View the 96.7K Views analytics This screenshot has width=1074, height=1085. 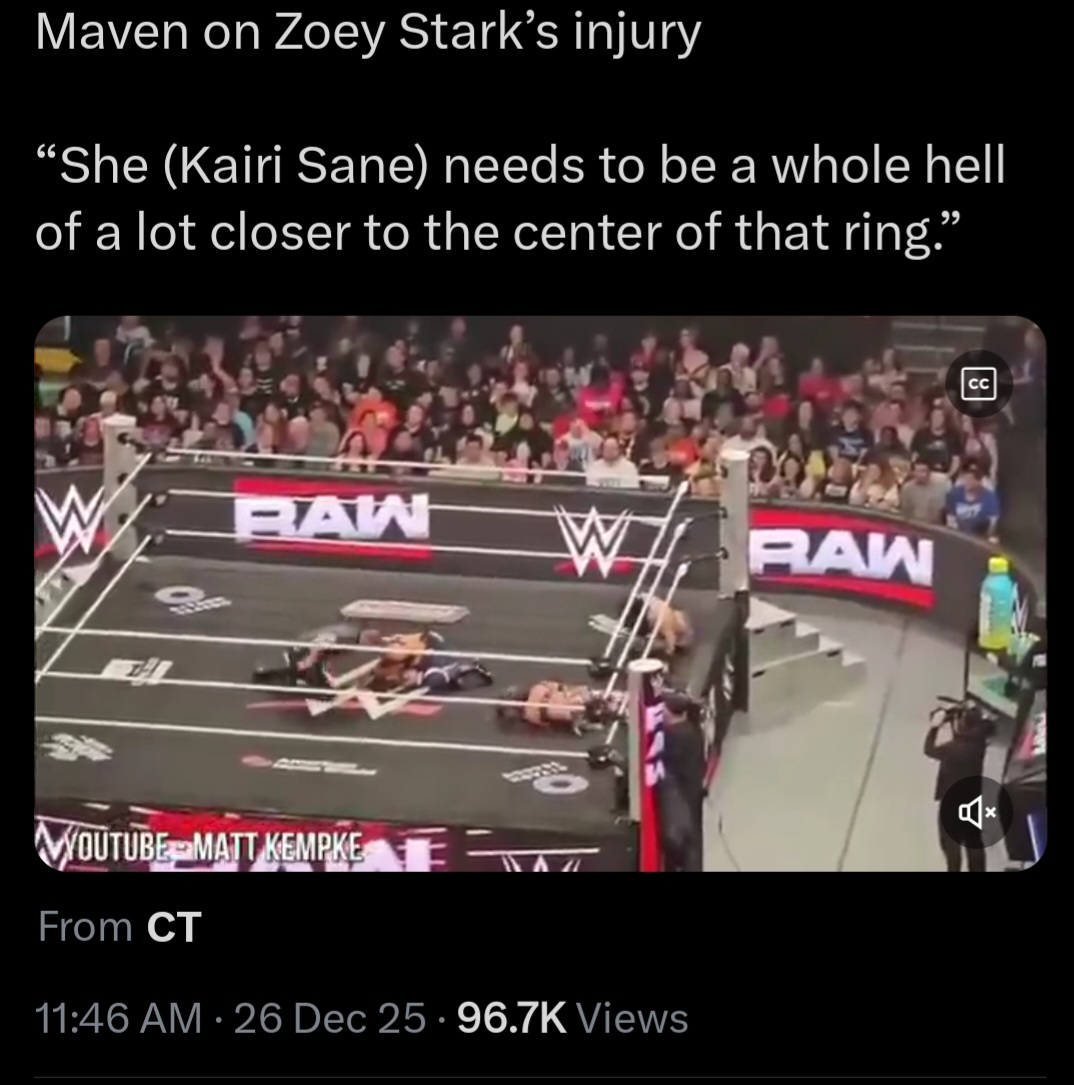tap(573, 1018)
